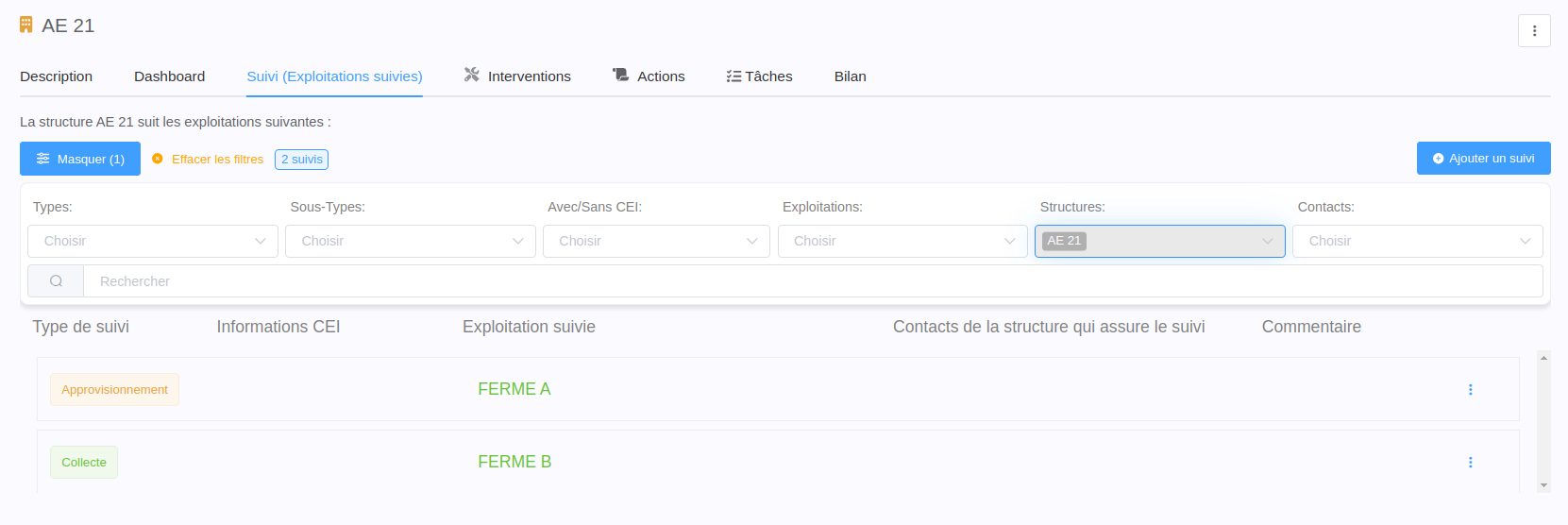Click the list scrollbar down arrow
Viewport: 1568px width, 525px height.
click(1543, 485)
